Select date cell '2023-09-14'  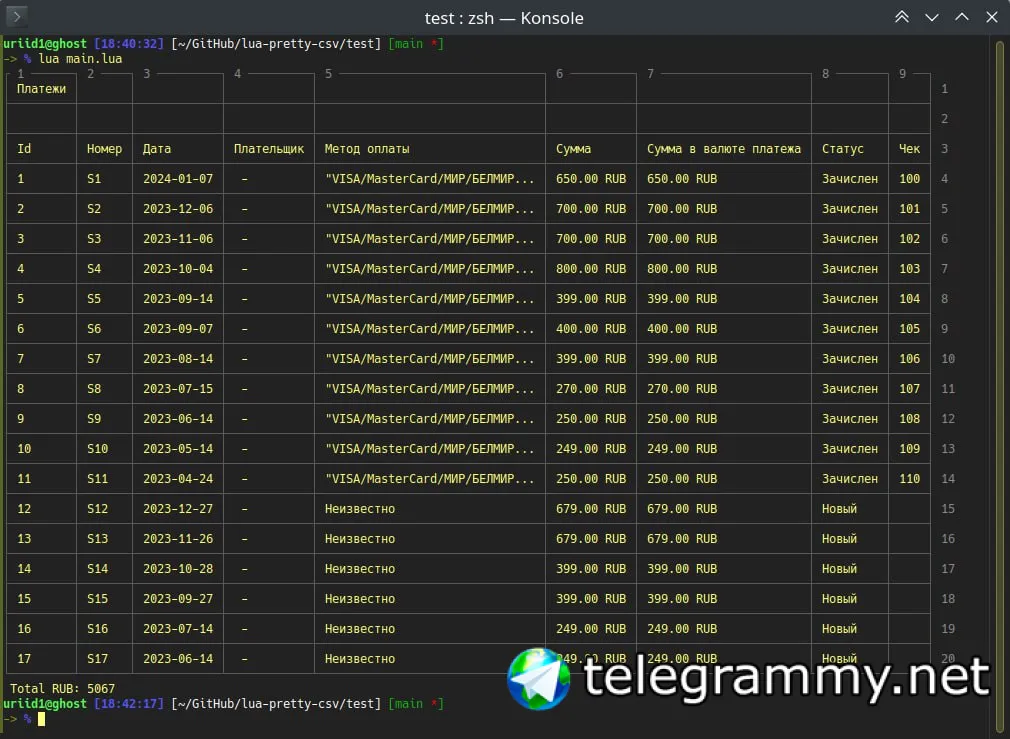178,298
